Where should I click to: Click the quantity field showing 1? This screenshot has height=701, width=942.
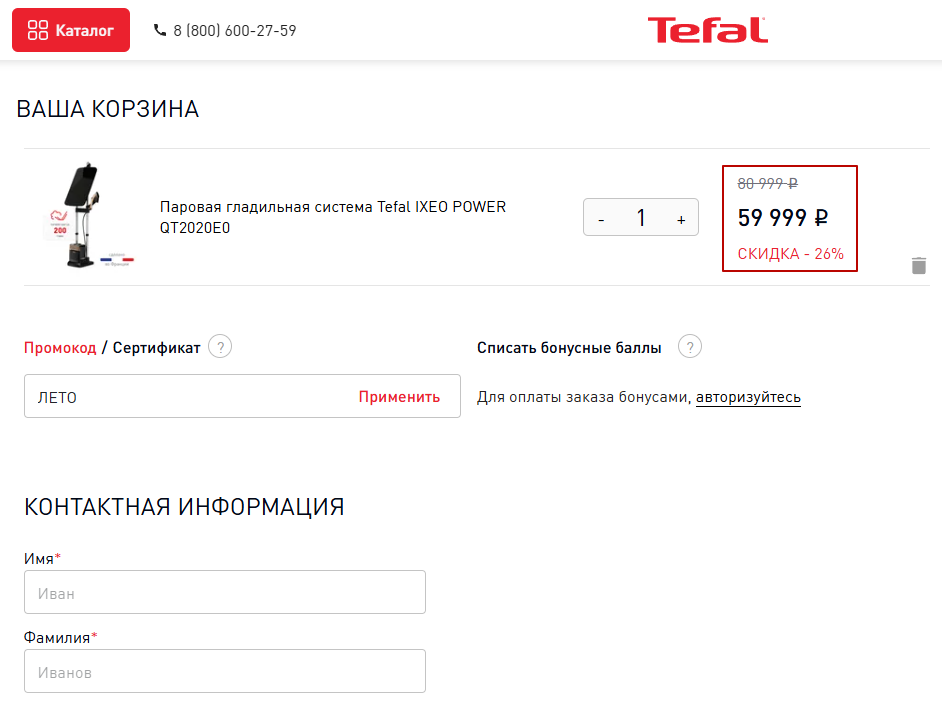(641, 217)
